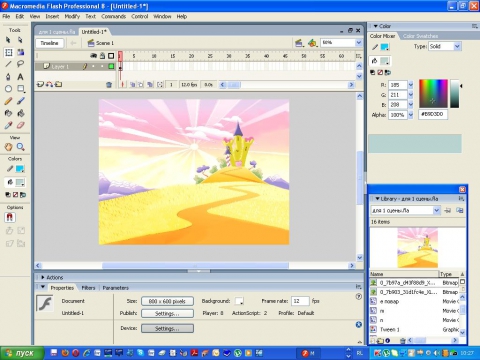Select the Eyedropper tool
This screenshot has width=480, height=360.
click(8, 126)
